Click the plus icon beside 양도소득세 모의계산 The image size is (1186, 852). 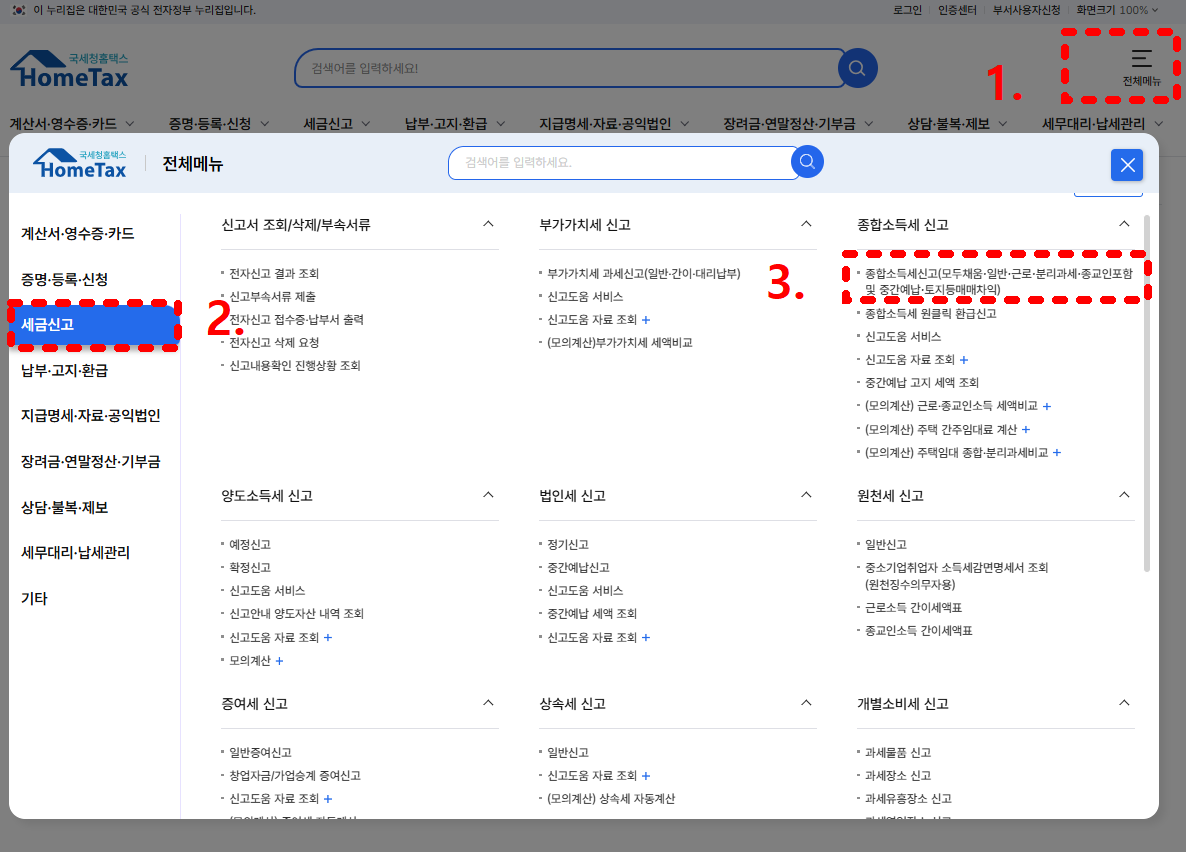click(279, 661)
